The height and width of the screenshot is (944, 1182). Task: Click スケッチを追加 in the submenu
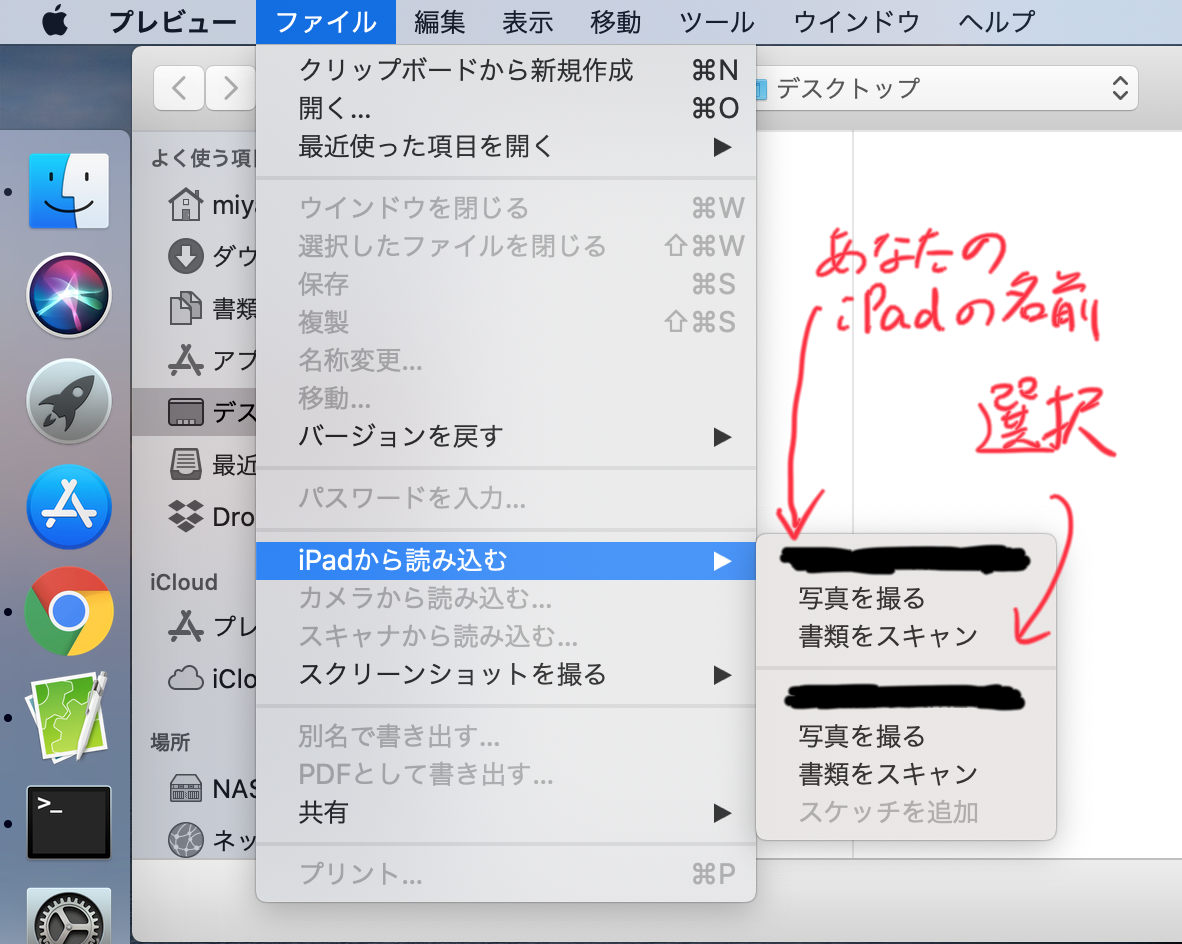[x=906, y=811]
